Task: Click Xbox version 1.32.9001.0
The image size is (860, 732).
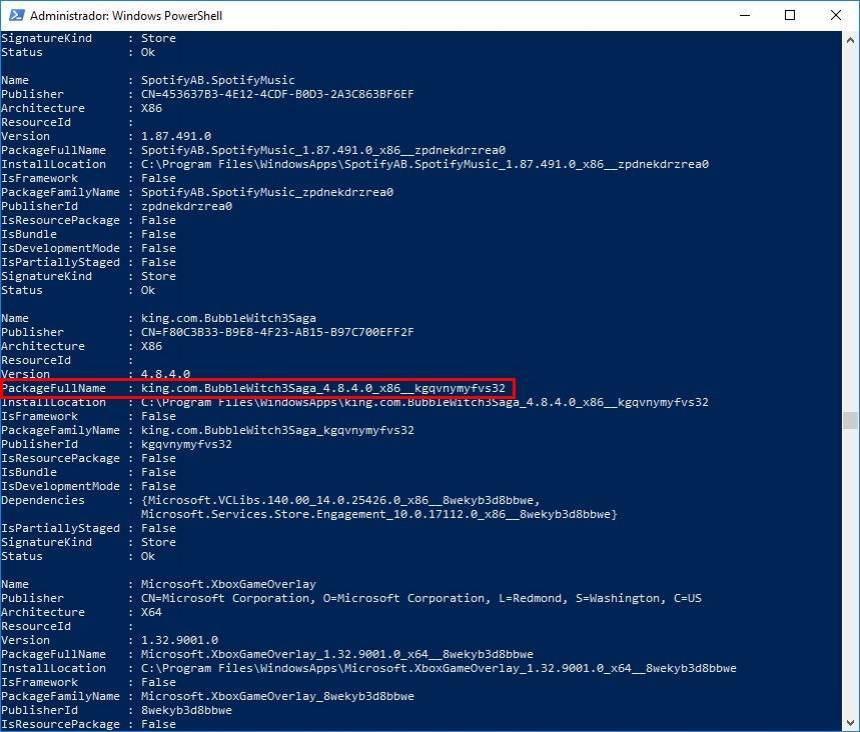Action: click(179, 640)
